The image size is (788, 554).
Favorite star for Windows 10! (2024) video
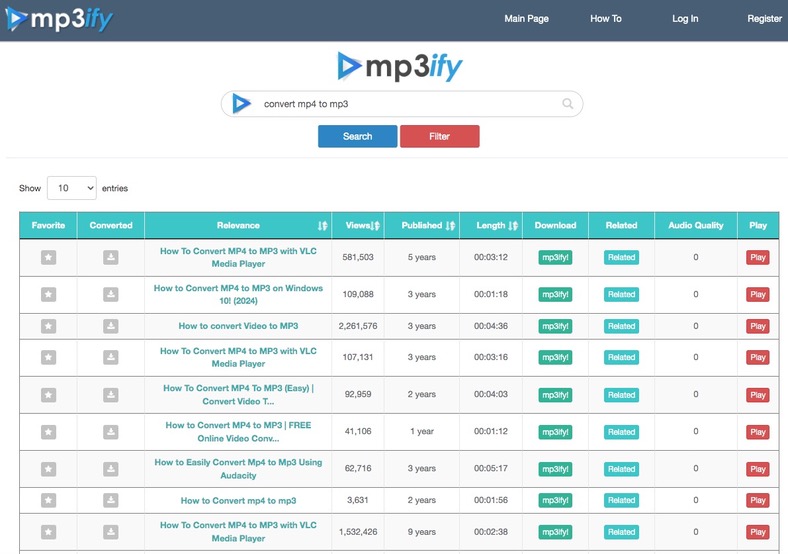click(48, 295)
